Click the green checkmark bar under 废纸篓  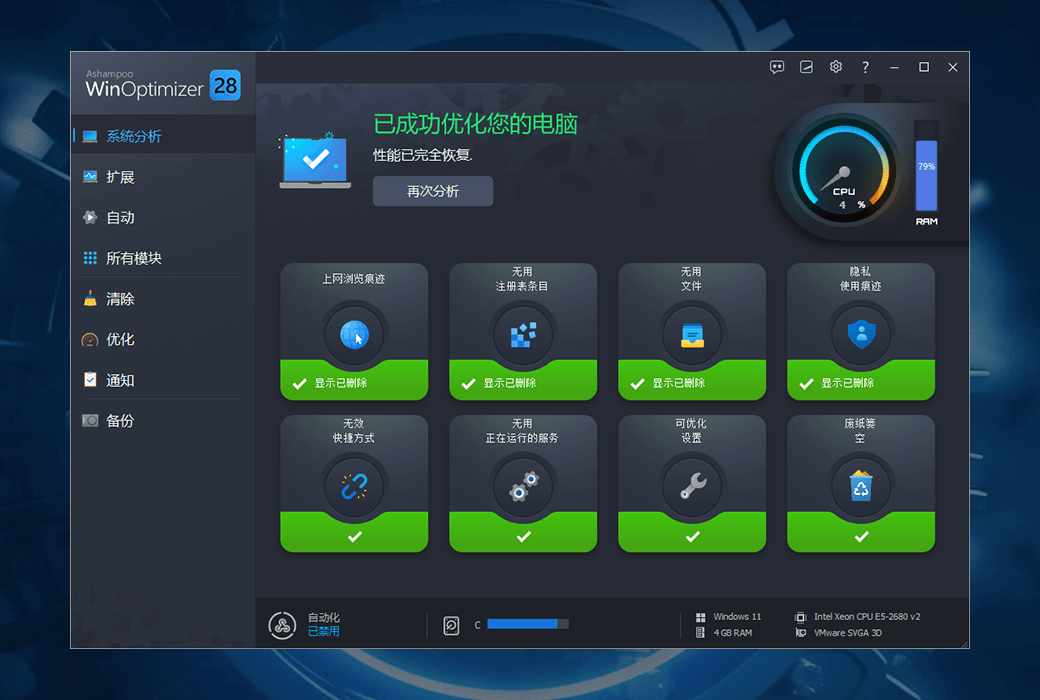tap(861, 535)
